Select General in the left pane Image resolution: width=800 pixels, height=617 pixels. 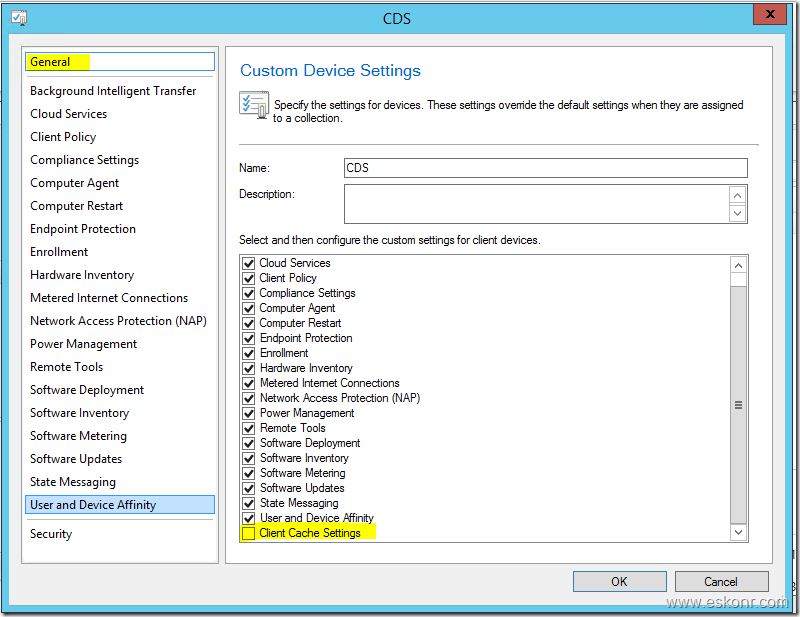(x=50, y=62)
